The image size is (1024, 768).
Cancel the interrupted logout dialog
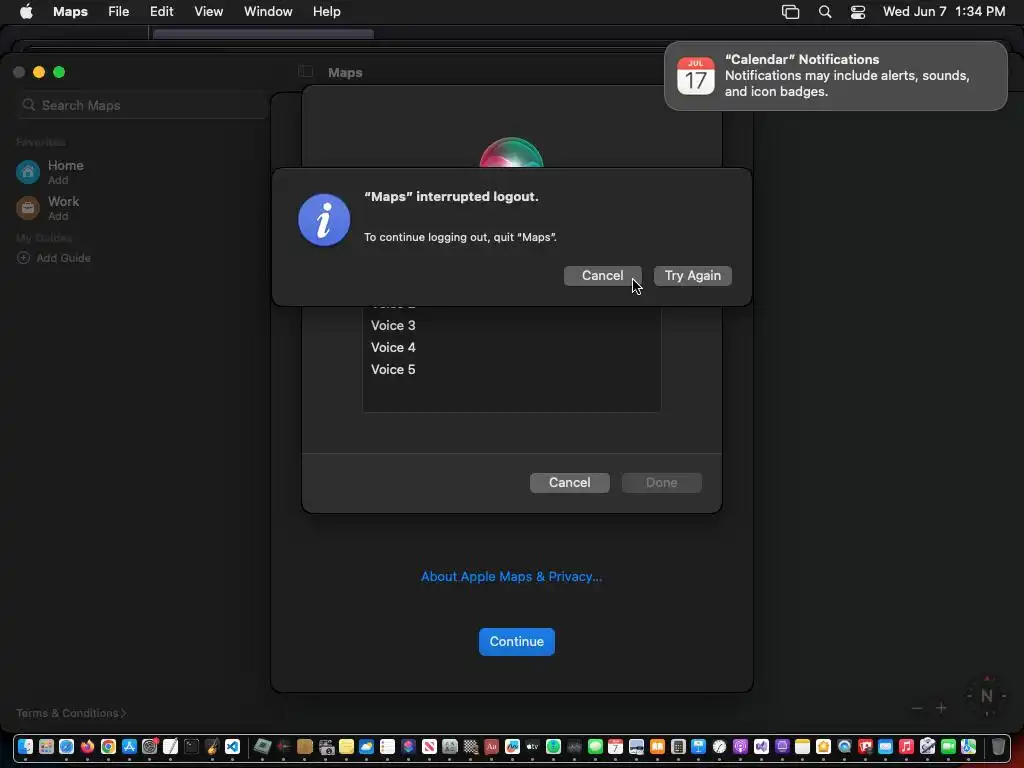602,276
